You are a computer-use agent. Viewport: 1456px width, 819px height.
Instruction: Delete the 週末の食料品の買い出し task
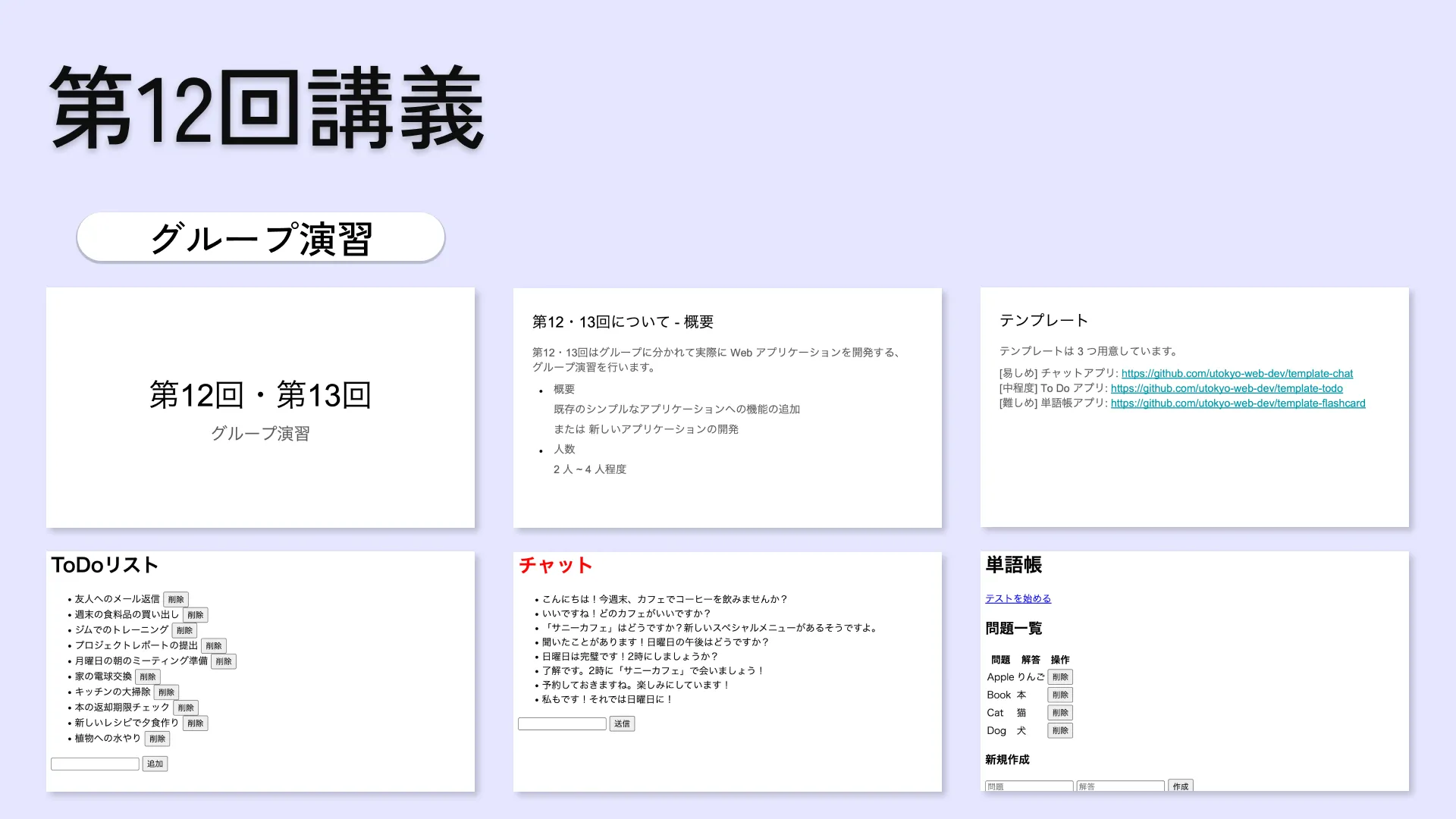pos(194,614)
